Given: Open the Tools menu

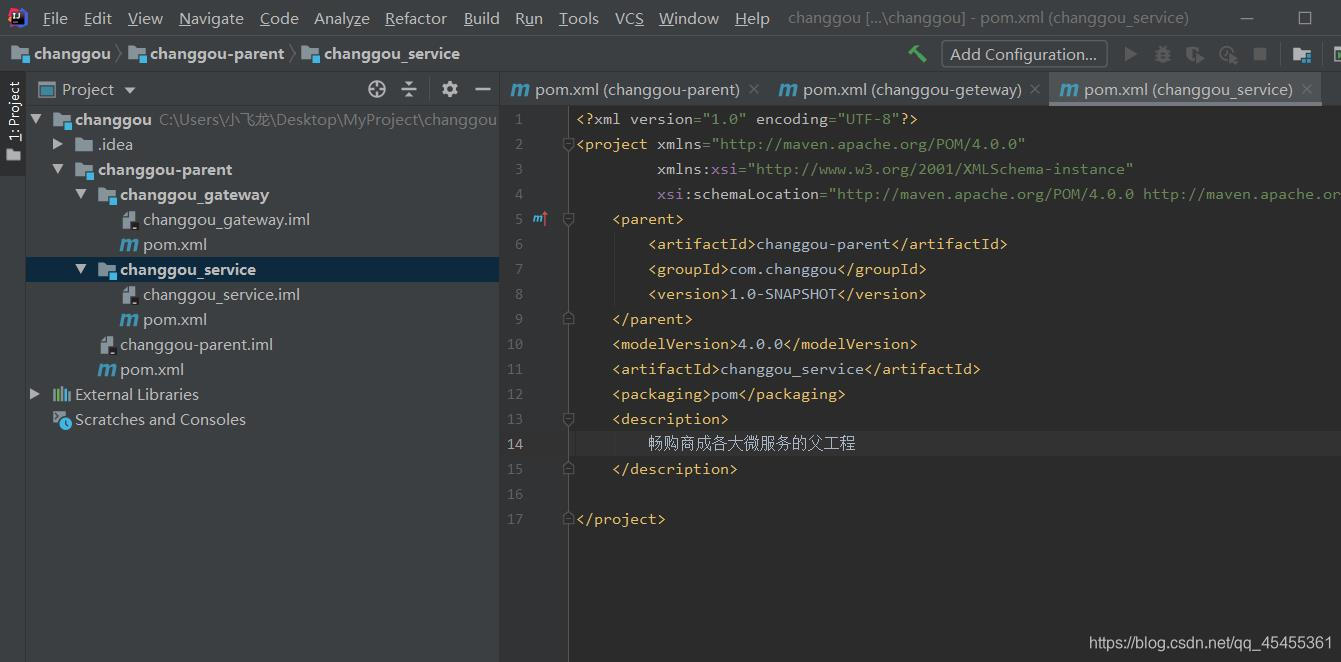Looking at the screenshot, I should click(x=579, y=18).
